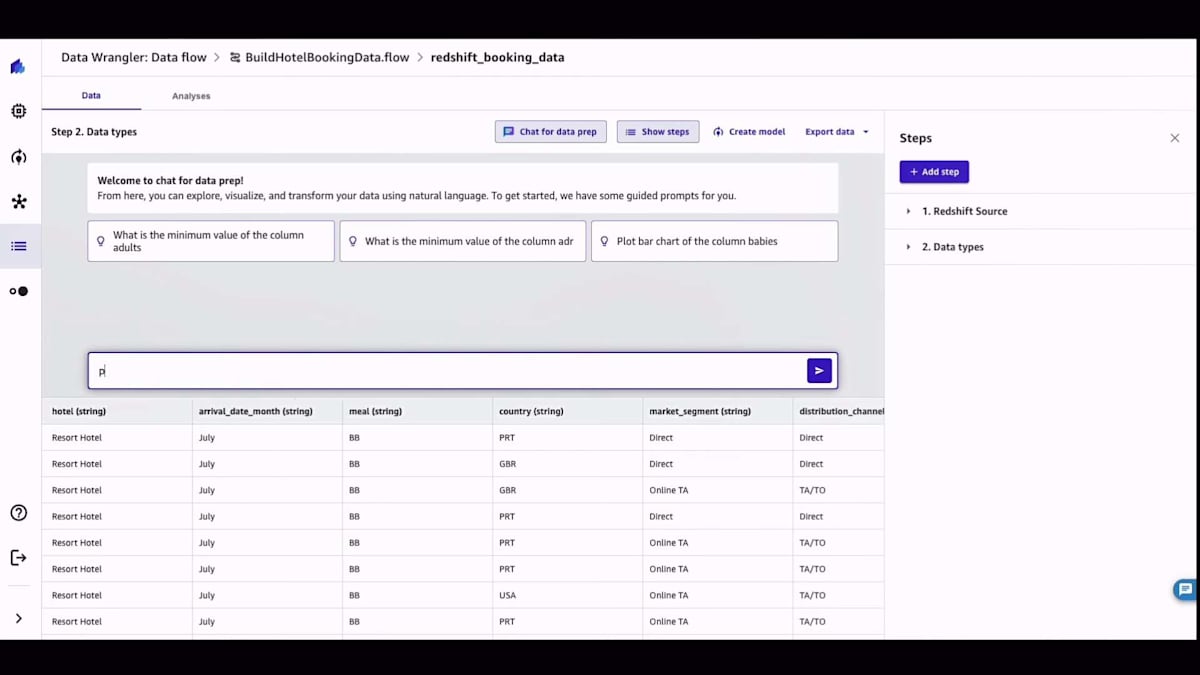
Task: Switch to the Analyses tab
Action: [191, 96]
